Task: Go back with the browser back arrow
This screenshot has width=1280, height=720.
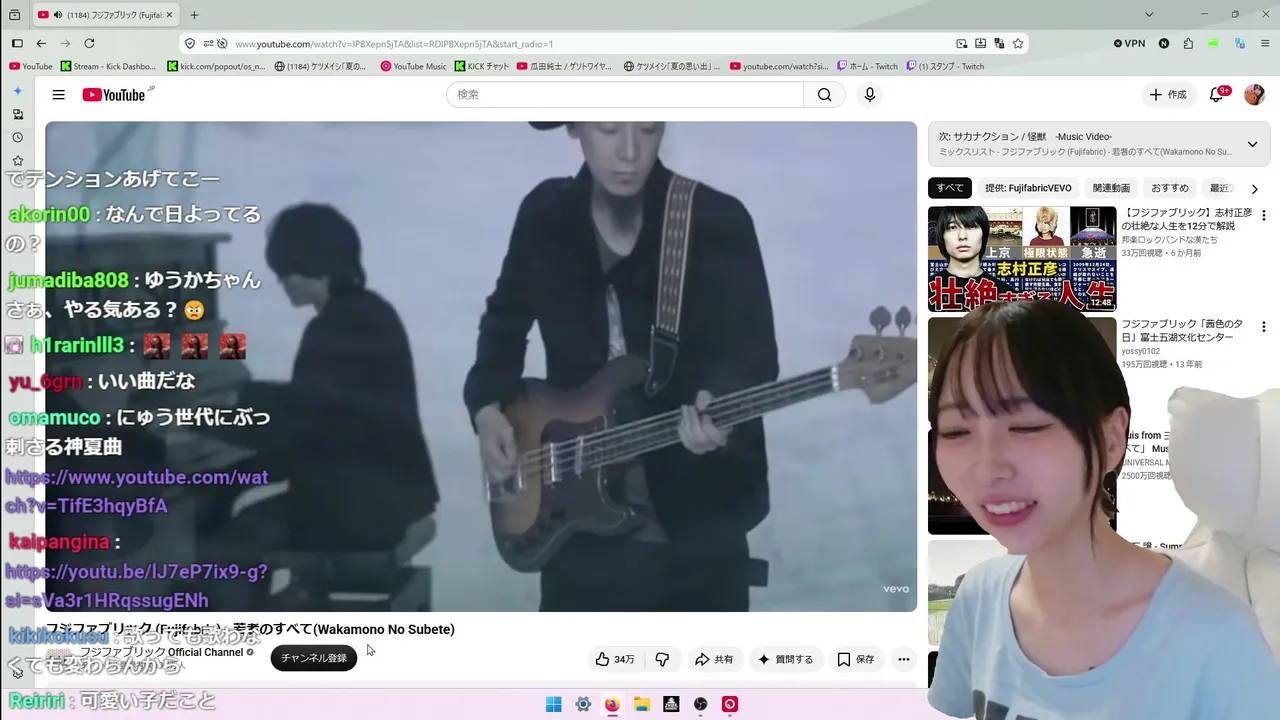Action: (x=41, y=44)
